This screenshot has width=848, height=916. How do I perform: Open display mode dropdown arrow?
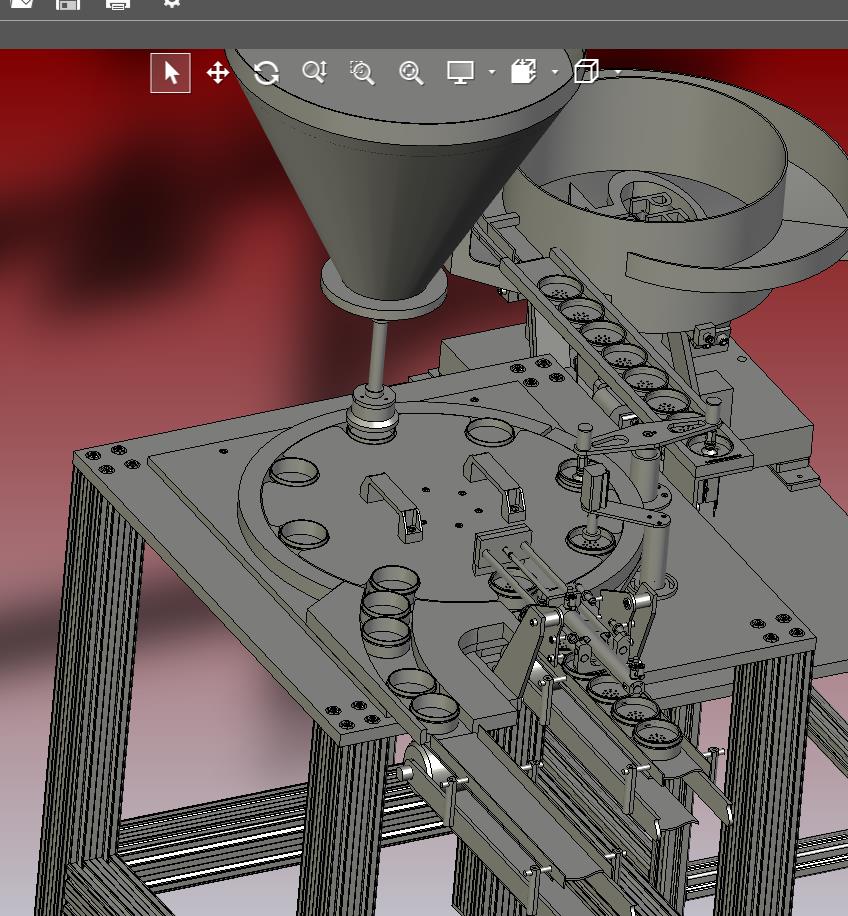[492, 72]
